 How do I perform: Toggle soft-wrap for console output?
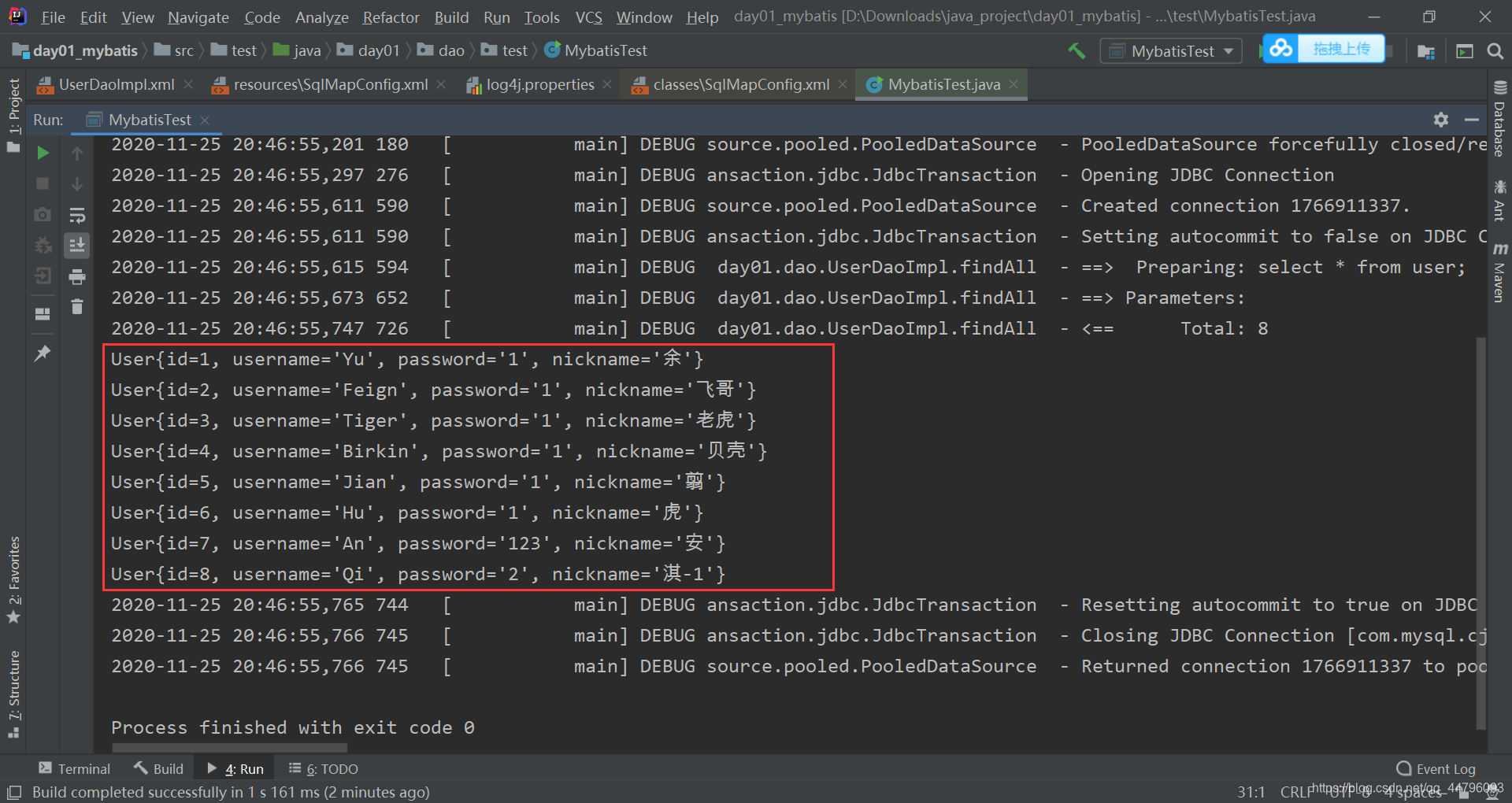point(77,215)
